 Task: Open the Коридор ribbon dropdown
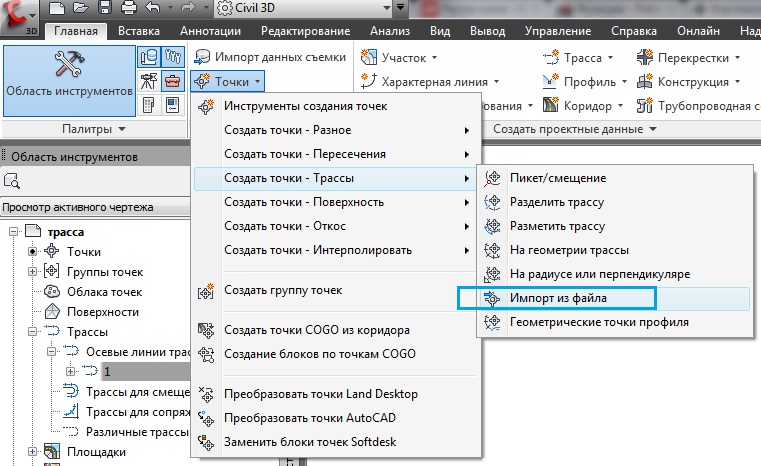[583, 105]
